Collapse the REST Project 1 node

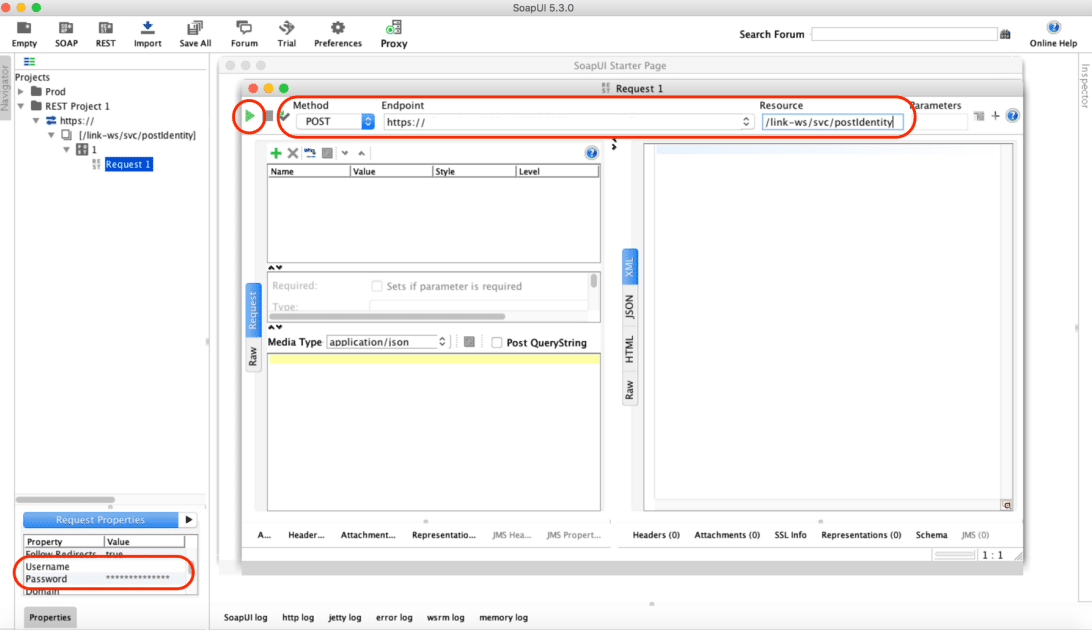(21, 106)
